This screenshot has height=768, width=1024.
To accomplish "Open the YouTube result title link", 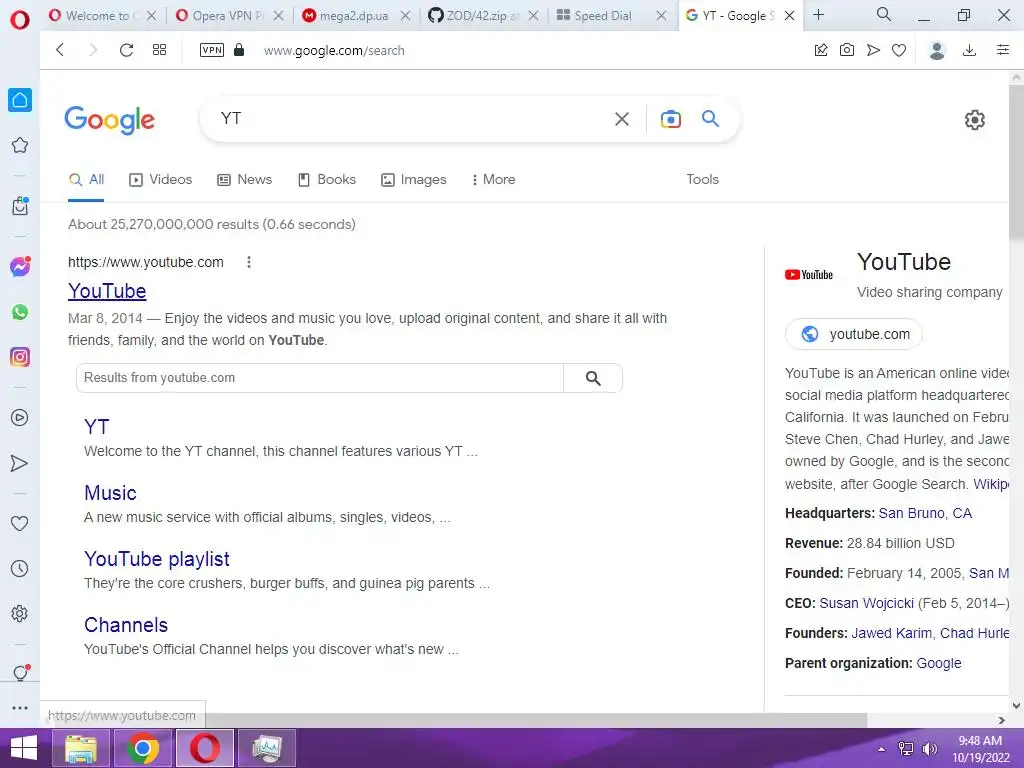I will pos(107,291).
